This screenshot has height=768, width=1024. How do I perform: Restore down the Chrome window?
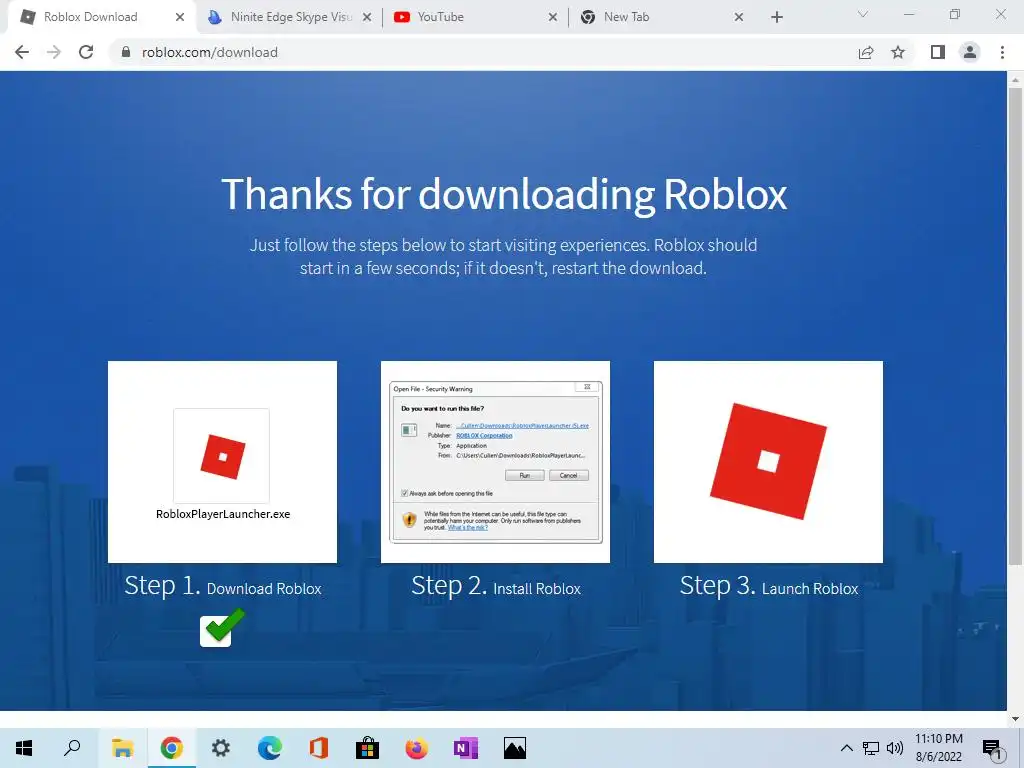(x=955, y=14)
